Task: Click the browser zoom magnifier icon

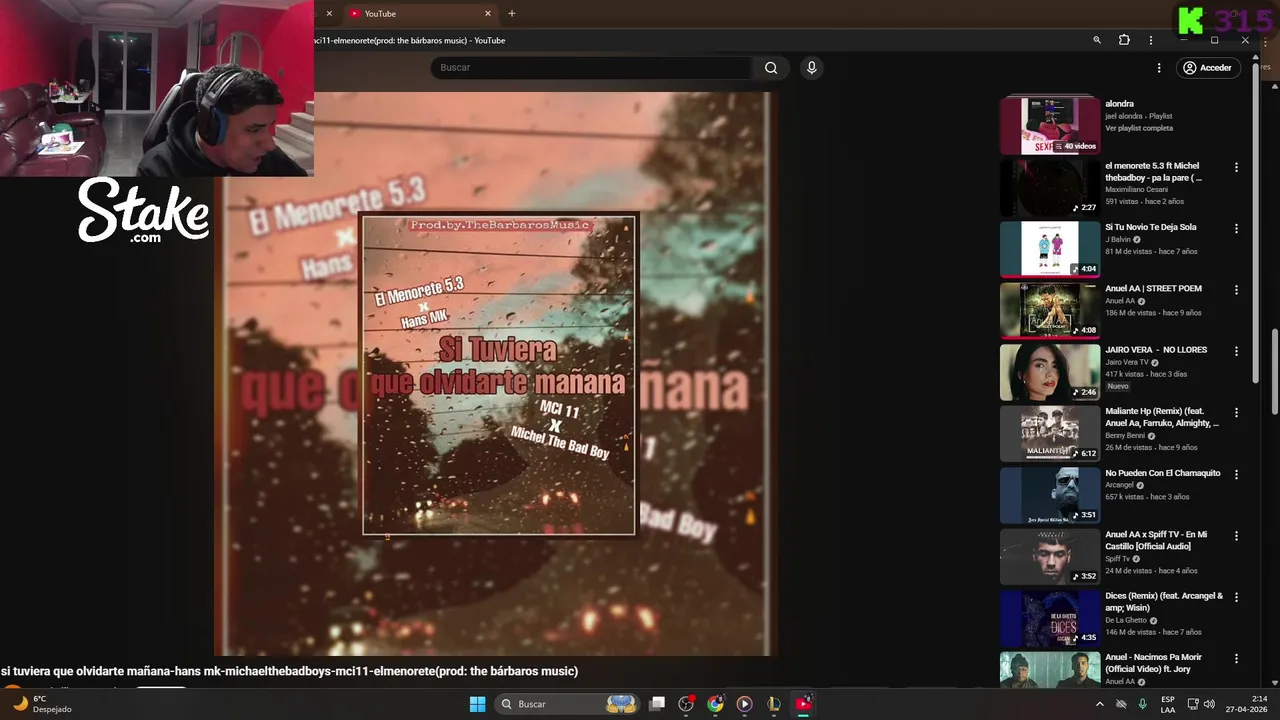Action: pos(1097,40)
